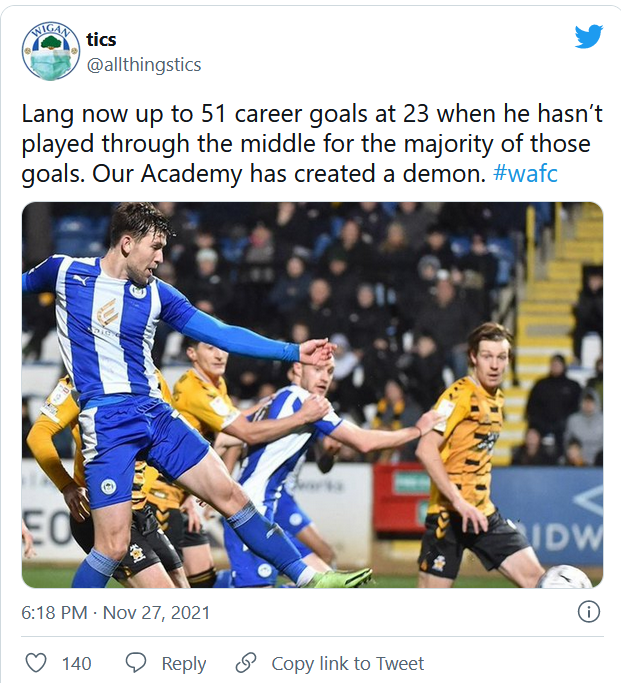Click the chain link icon
This screenshot has height=683, width=621.
246,663
